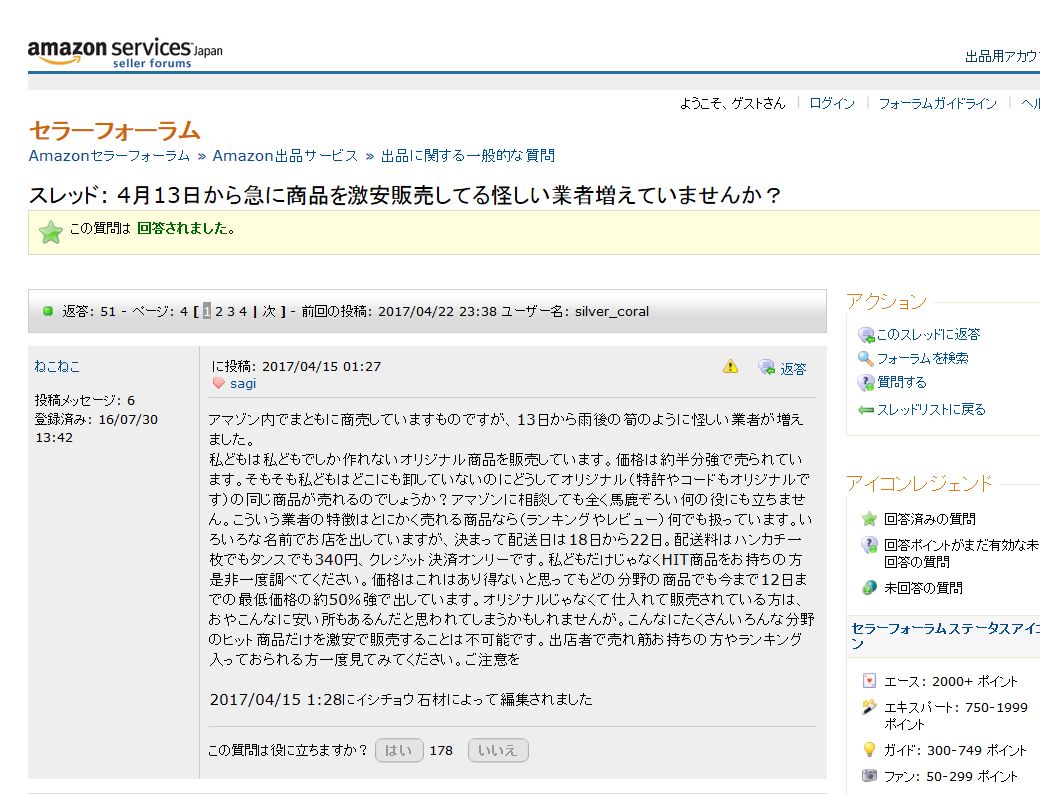Click the green star answered-question icon
Viewport: 1040px width, 794px height.
[50, 232]
